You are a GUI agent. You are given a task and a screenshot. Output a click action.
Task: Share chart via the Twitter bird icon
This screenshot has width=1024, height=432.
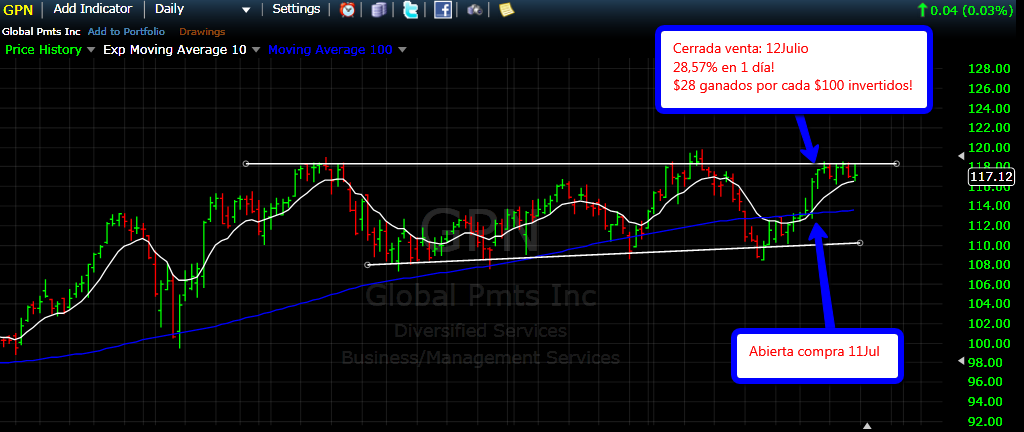[x=410, y=10]
